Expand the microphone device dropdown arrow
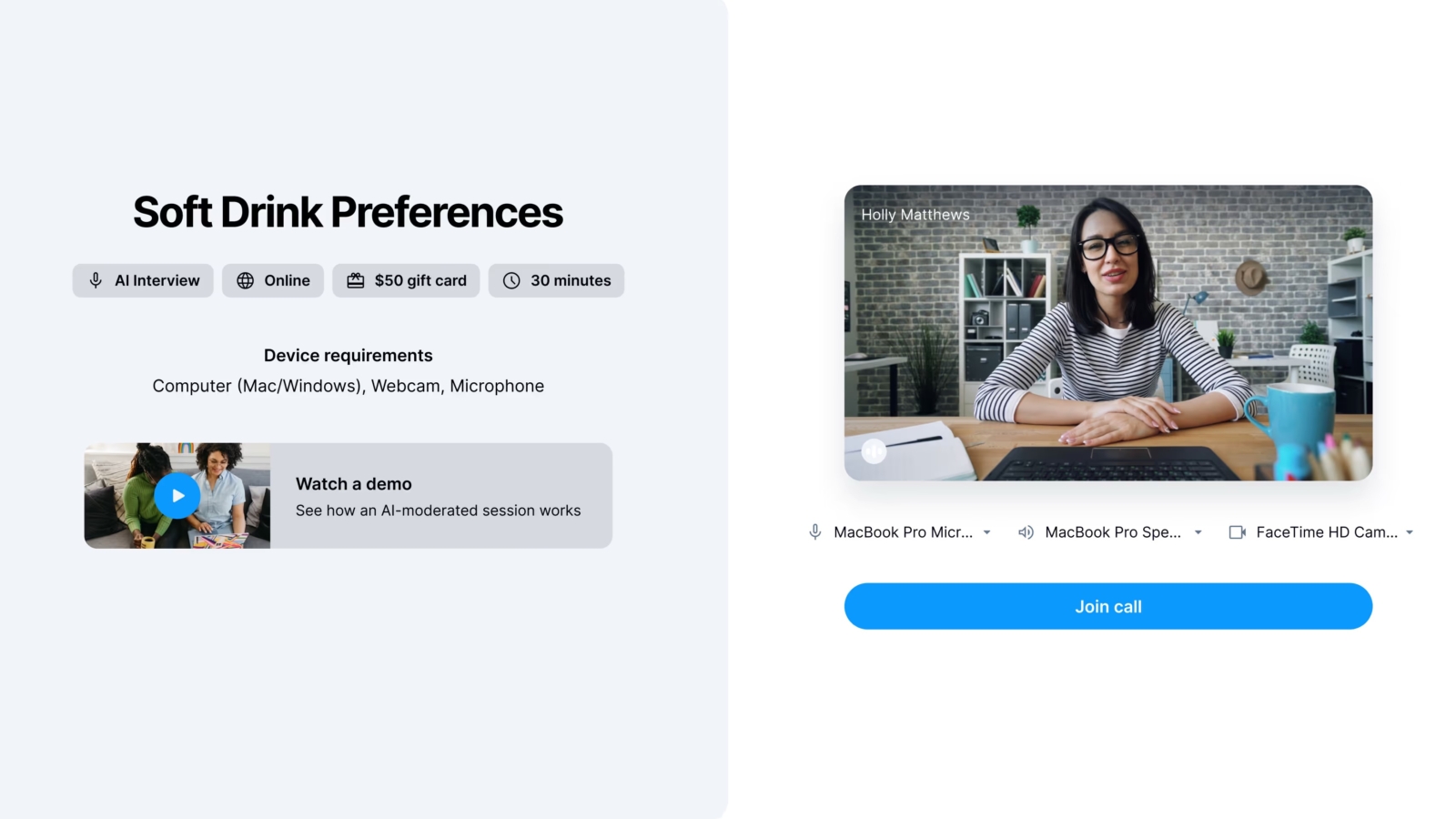 (x=986, y=532)
